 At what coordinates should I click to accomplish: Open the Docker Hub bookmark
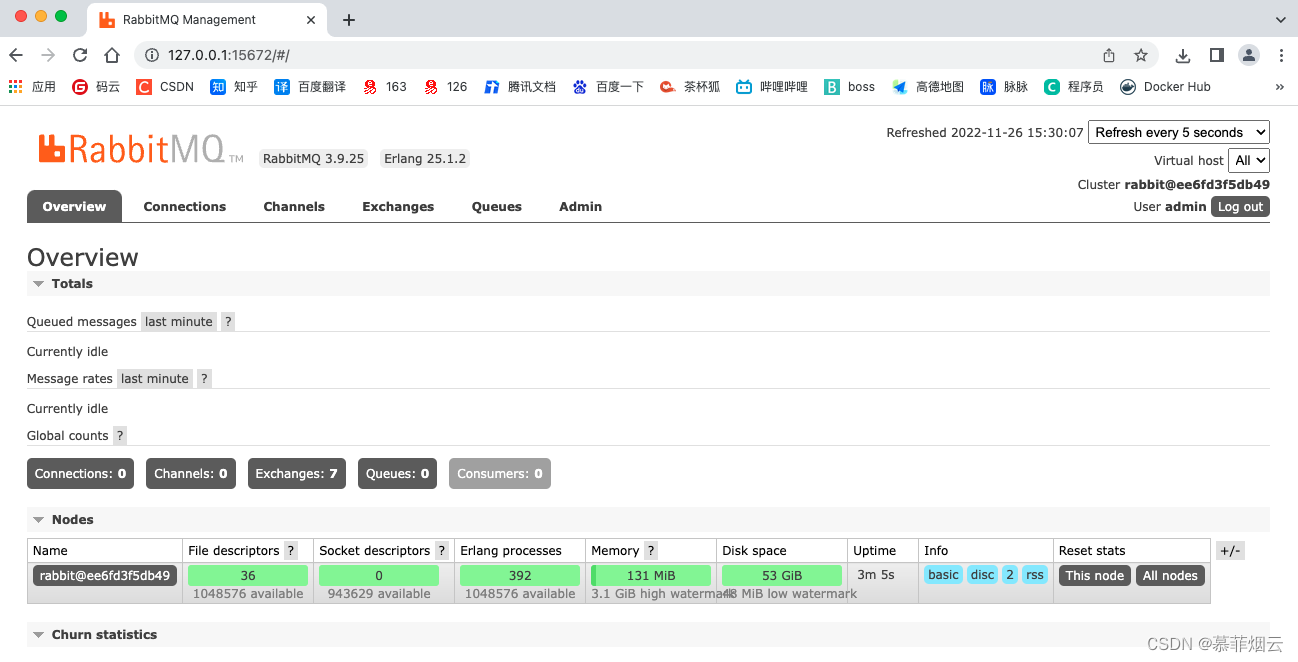tap(1164, 87)
